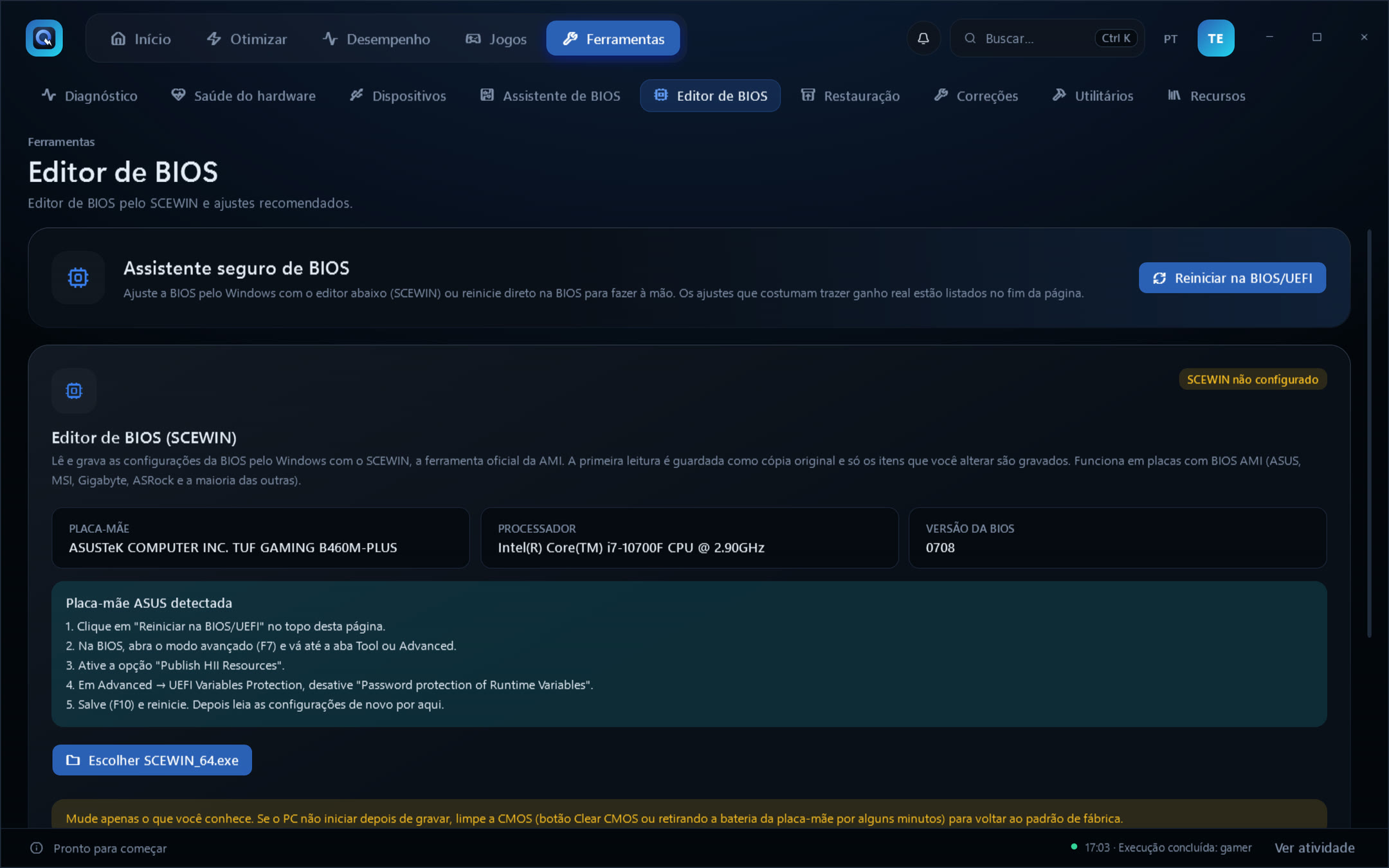Click Ferramentas breadcrumb text
The width and height of the screenshot is (1389, 868).
point(61,141)
